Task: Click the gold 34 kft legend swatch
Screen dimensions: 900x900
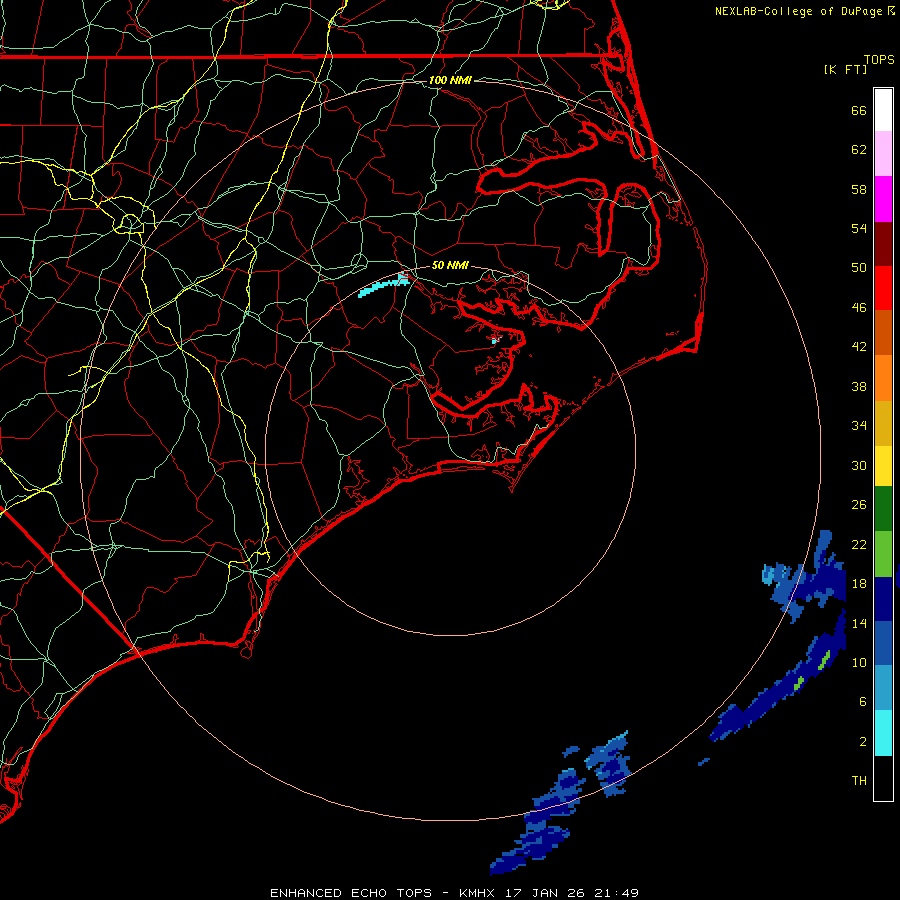Action: pos(883,423)
